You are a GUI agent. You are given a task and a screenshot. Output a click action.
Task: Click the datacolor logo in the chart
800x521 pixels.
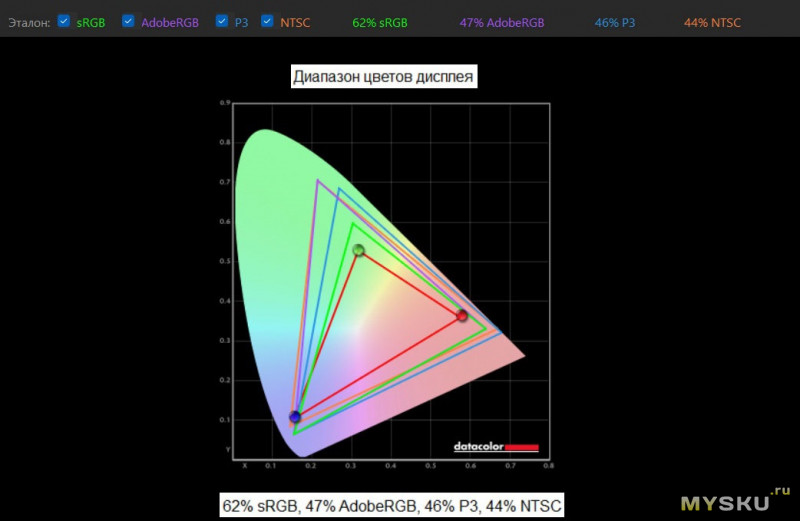tap(496, 446)
